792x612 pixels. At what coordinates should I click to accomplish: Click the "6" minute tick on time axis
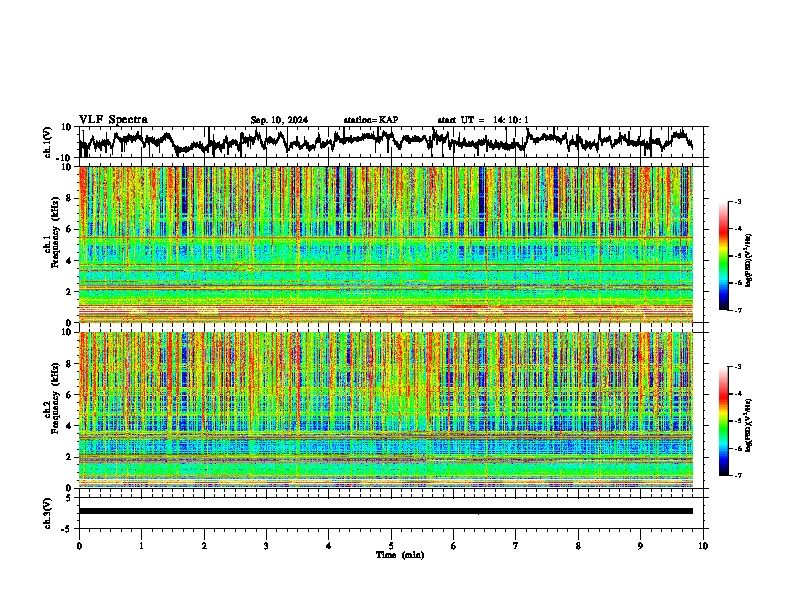tap(454, 546)
